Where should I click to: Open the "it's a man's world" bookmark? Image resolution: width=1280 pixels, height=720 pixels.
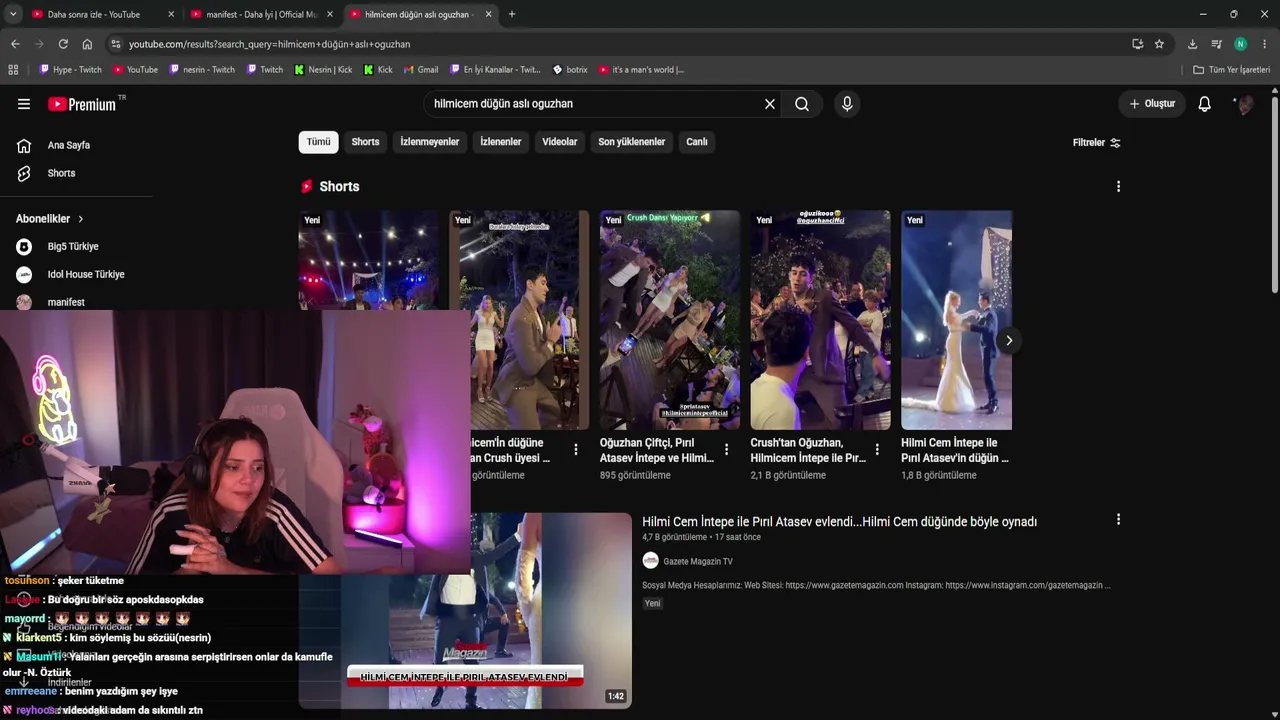click(641, 70)
